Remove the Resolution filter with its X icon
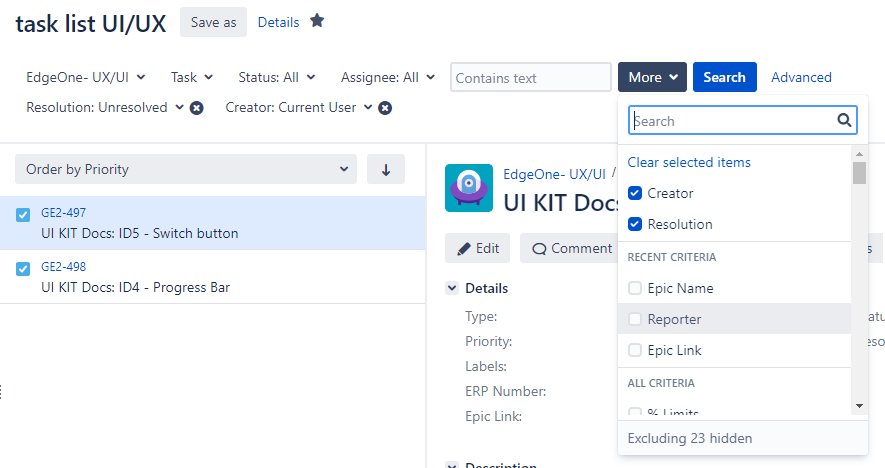This screenshot has width=885, height=468. pos(197,108)
